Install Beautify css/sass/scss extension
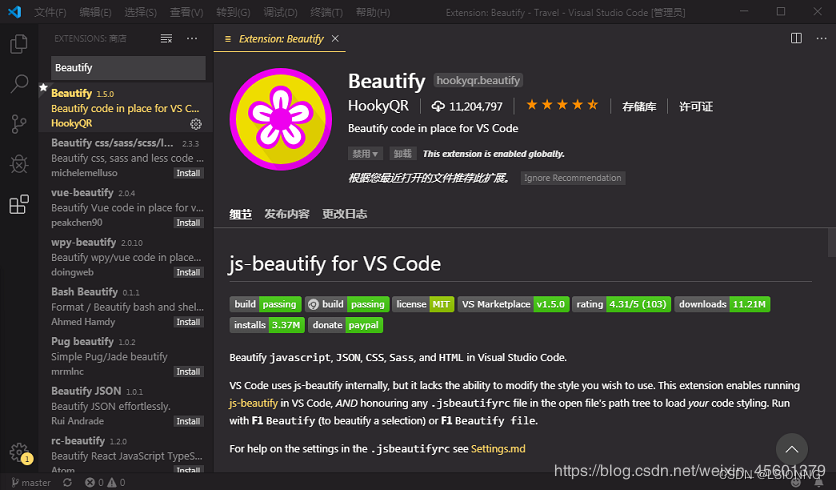Image resolution: width=836 pixels, height=490 pixels. [188, 173]
